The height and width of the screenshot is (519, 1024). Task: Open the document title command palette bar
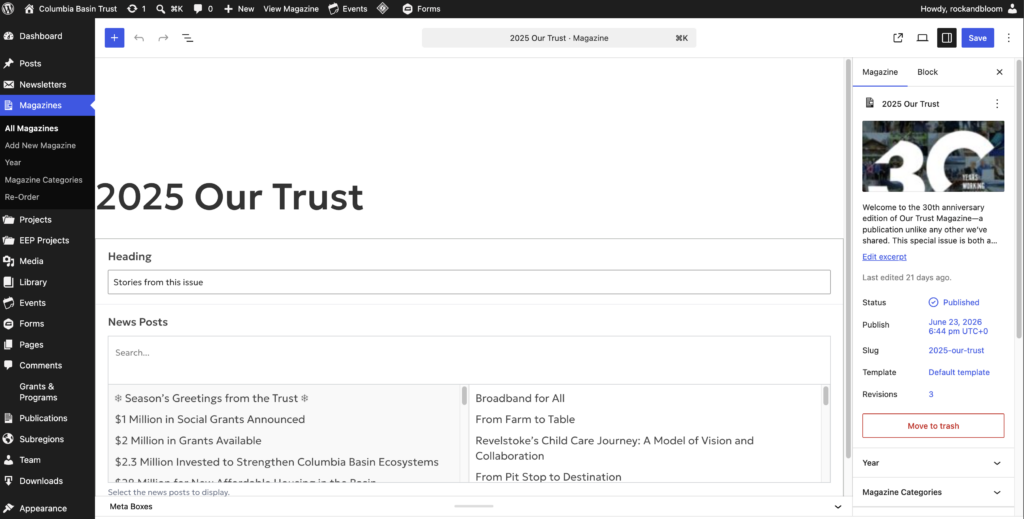click(559, 38)
